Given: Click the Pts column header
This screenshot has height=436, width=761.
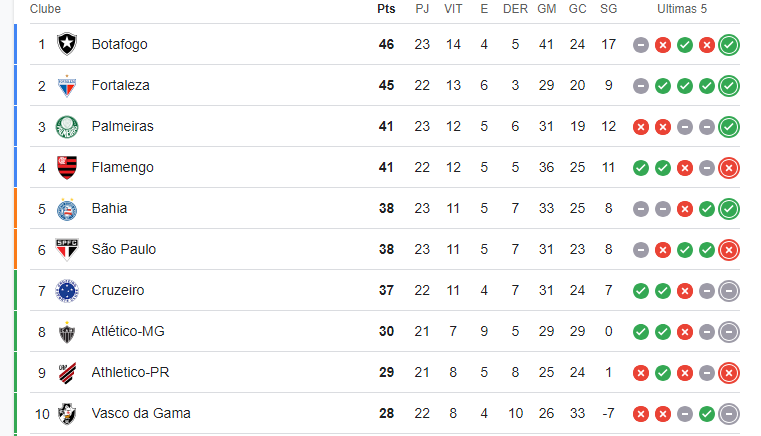Looking at the screenshot, I should [386, 9].
